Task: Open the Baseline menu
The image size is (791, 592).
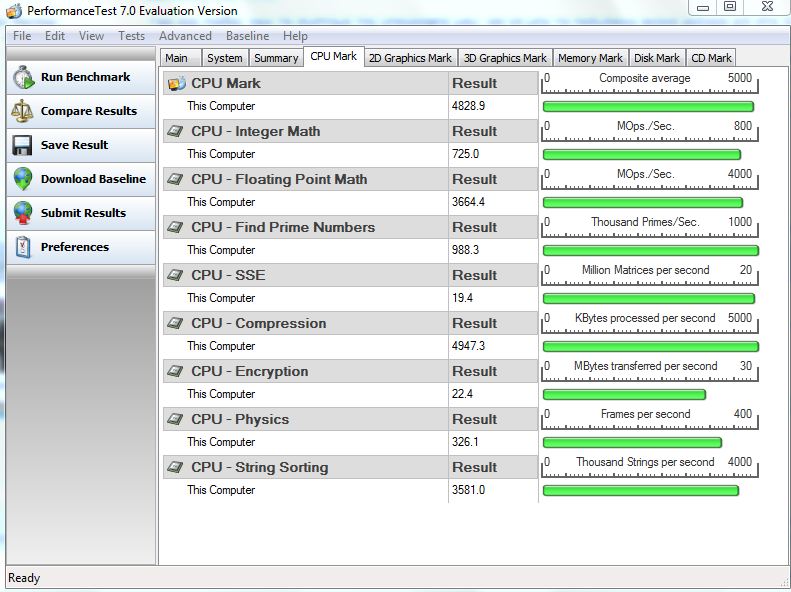Action: 247,36
